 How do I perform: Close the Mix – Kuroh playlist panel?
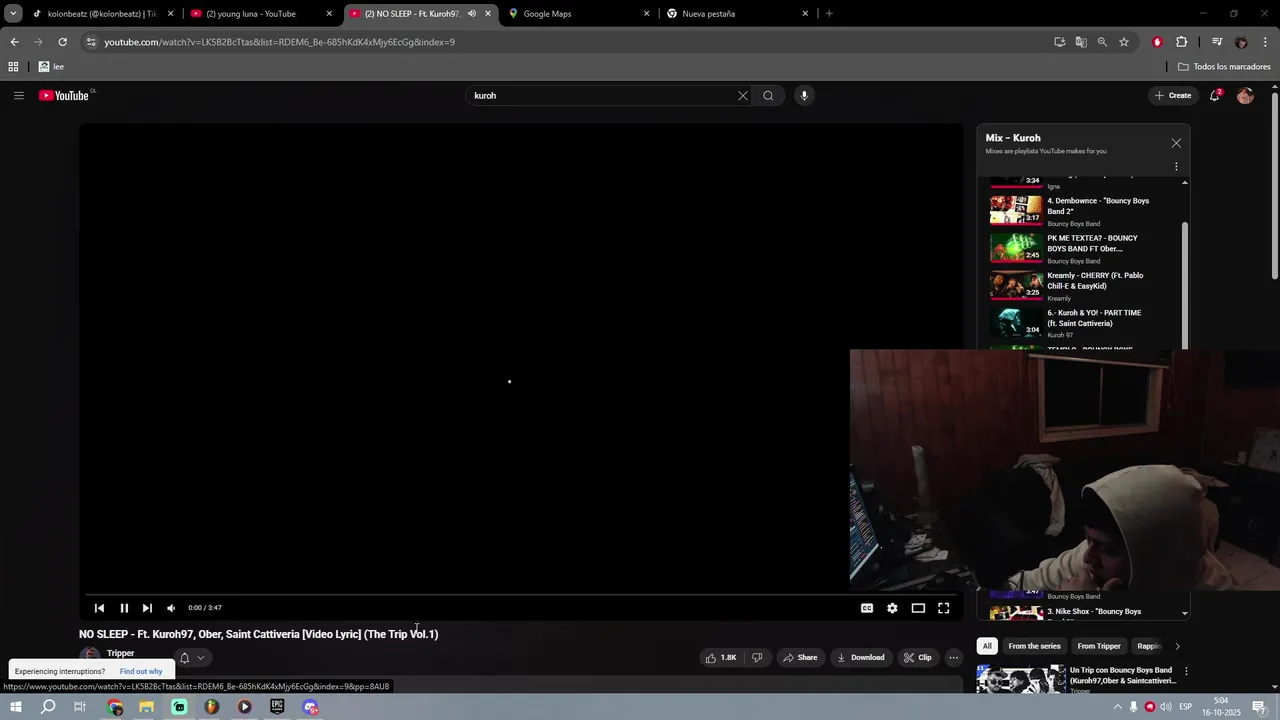click(x=1176, y=143)
